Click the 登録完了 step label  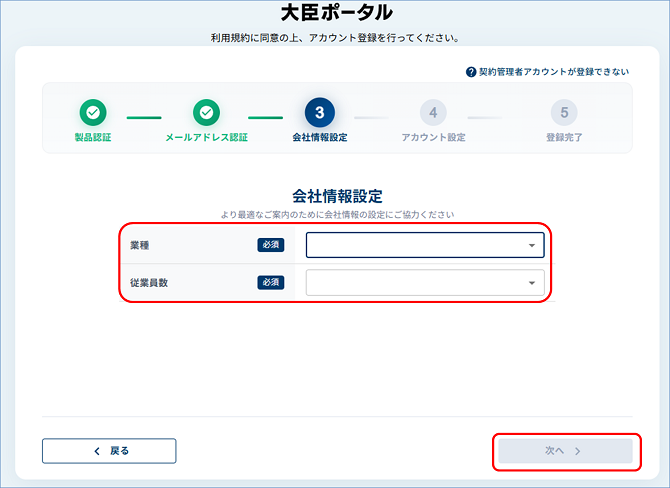coord(564,137)
